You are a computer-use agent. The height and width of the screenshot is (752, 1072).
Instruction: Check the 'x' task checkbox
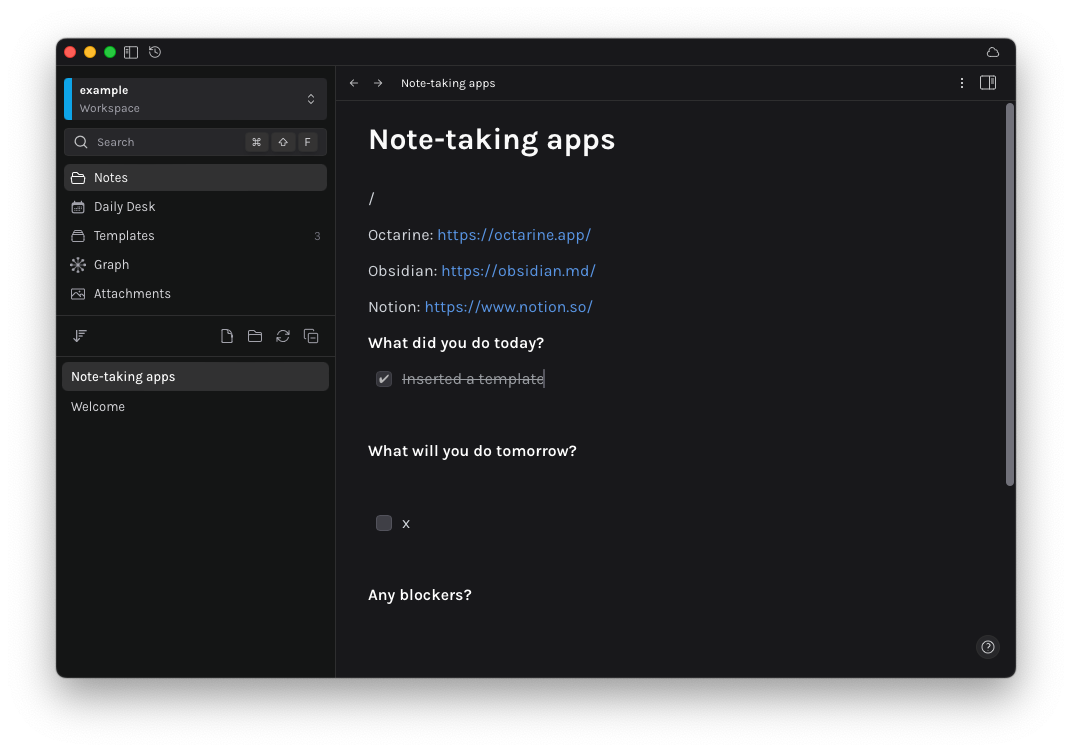384,523
